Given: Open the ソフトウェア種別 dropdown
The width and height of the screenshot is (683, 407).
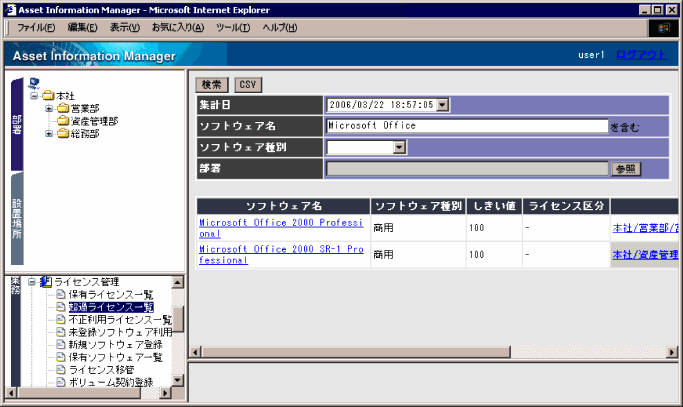Looking at the screenshot, I should point(399,147).
